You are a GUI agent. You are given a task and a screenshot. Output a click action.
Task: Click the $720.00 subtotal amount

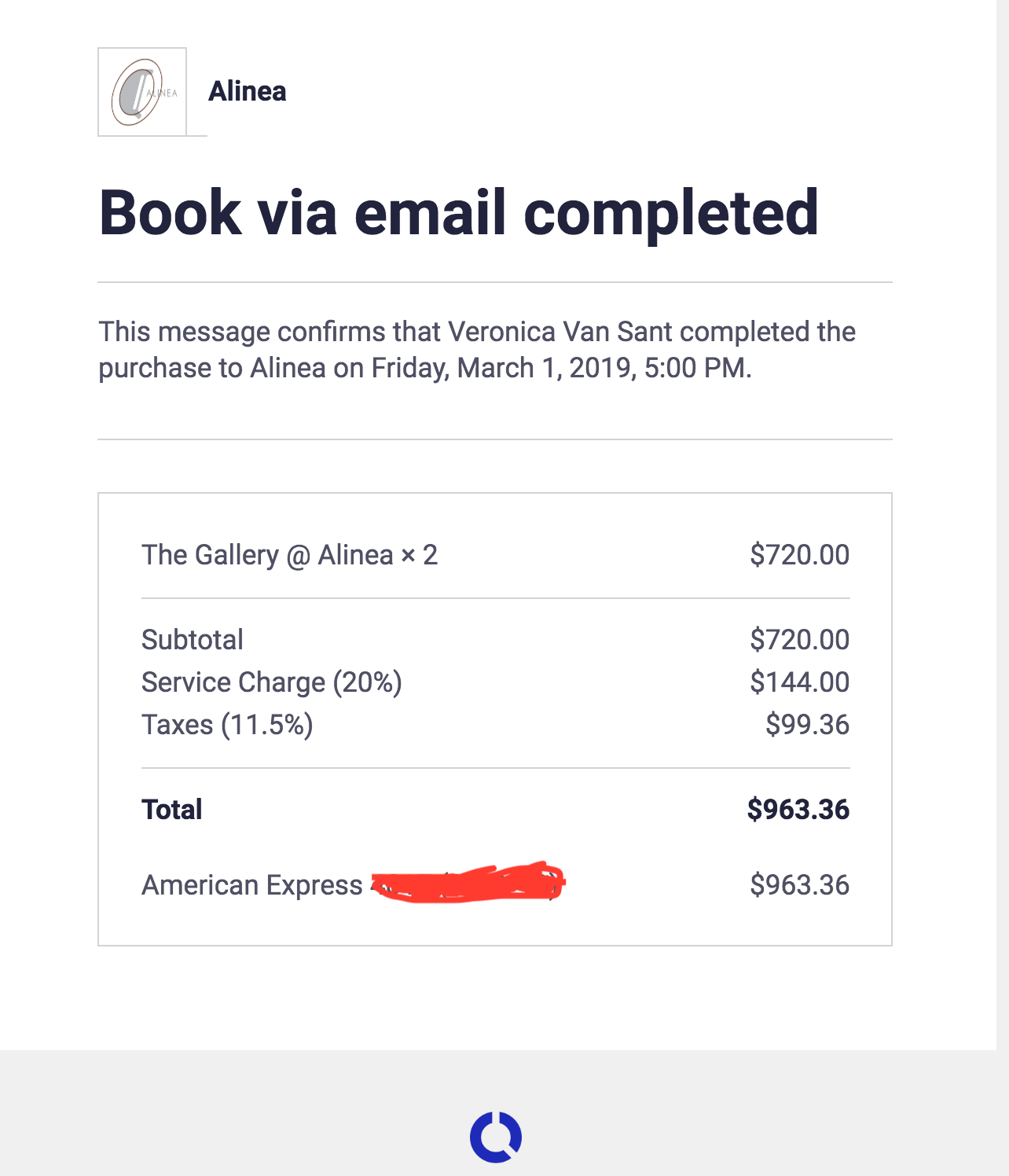(x=799, y=640)
